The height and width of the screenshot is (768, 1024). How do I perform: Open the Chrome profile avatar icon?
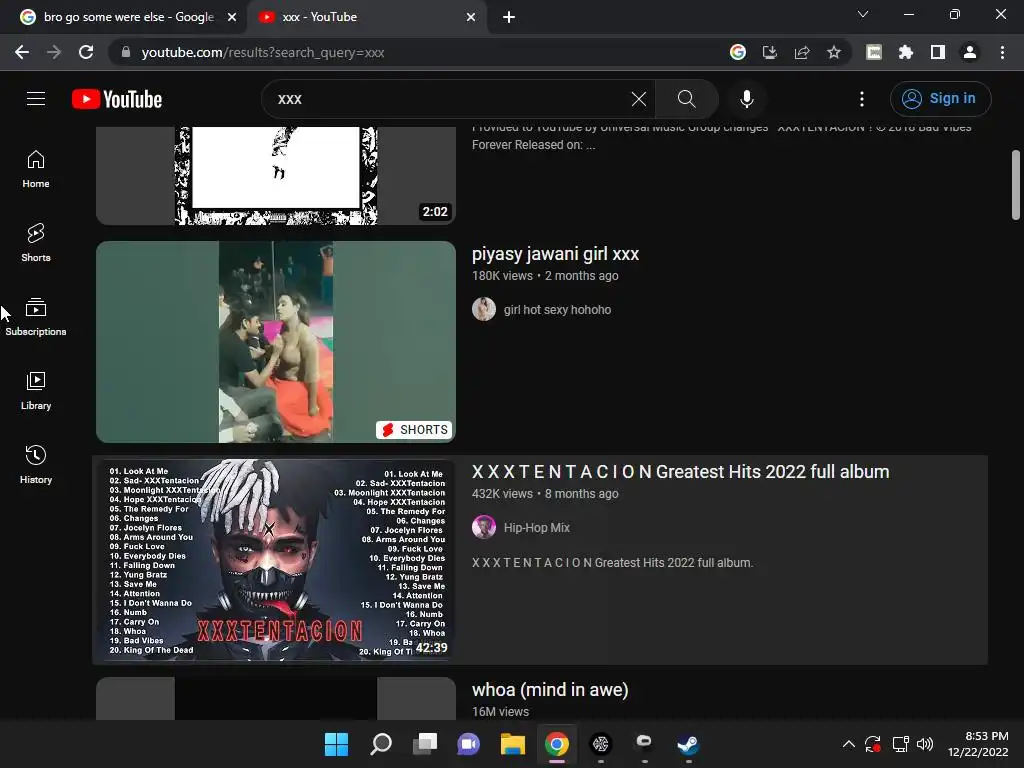click(970, 52)
